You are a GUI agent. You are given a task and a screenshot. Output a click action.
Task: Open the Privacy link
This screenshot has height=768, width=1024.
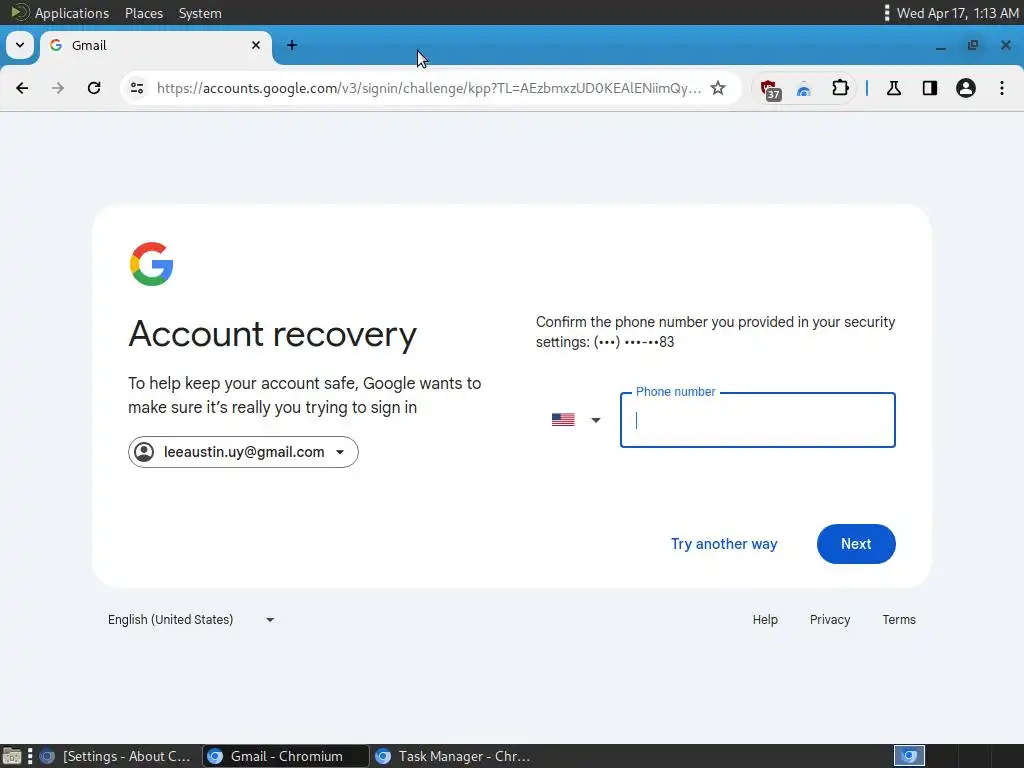[x=829, y=620]
